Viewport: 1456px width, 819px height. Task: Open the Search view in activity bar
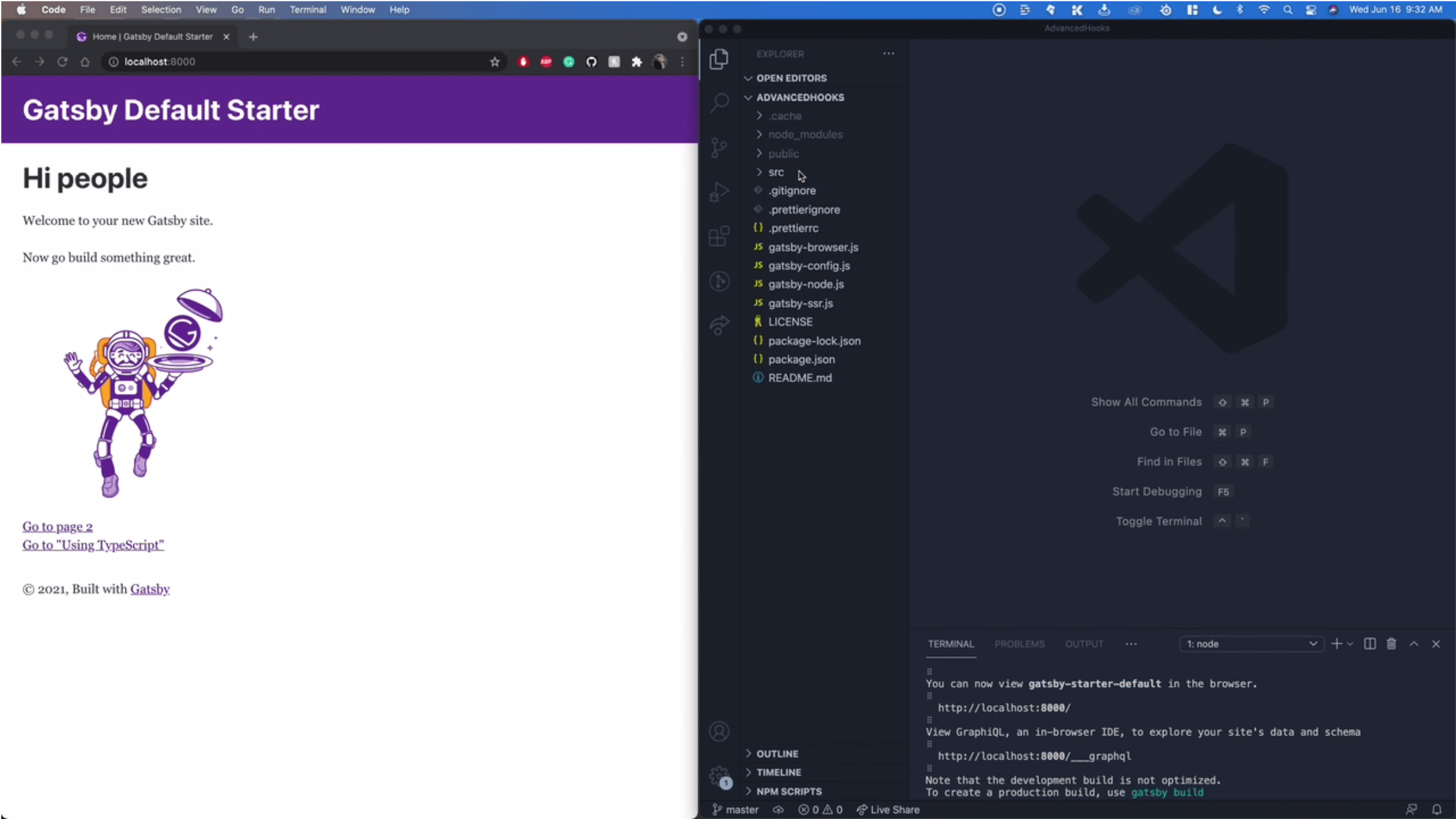pyautogui.click(x=719, y=102)
